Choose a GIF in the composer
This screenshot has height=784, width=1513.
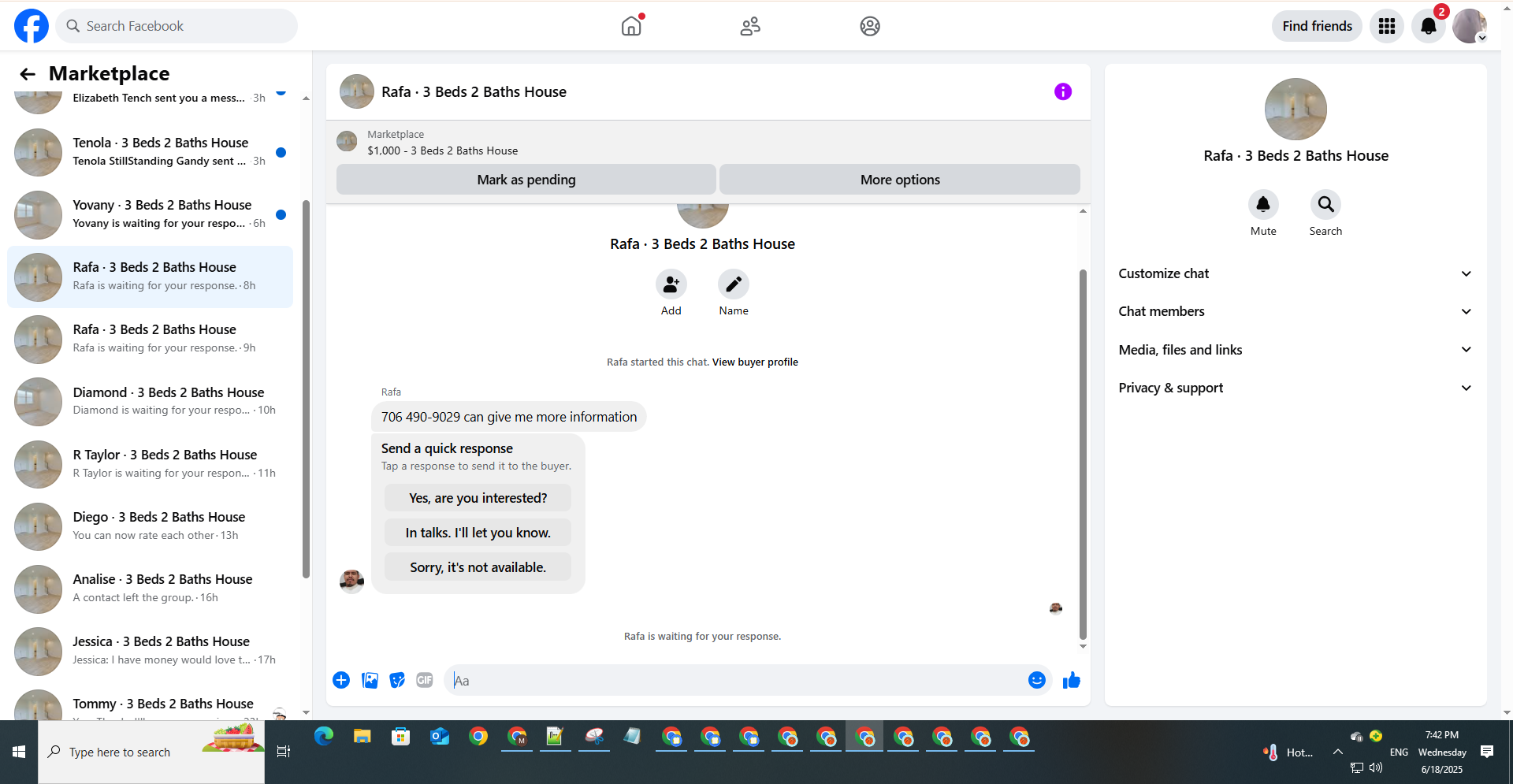(425, 680)
